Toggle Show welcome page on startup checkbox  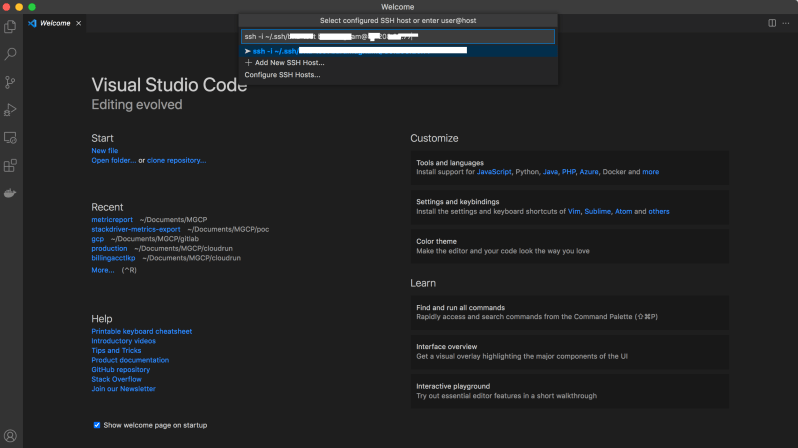coord(97,425)
